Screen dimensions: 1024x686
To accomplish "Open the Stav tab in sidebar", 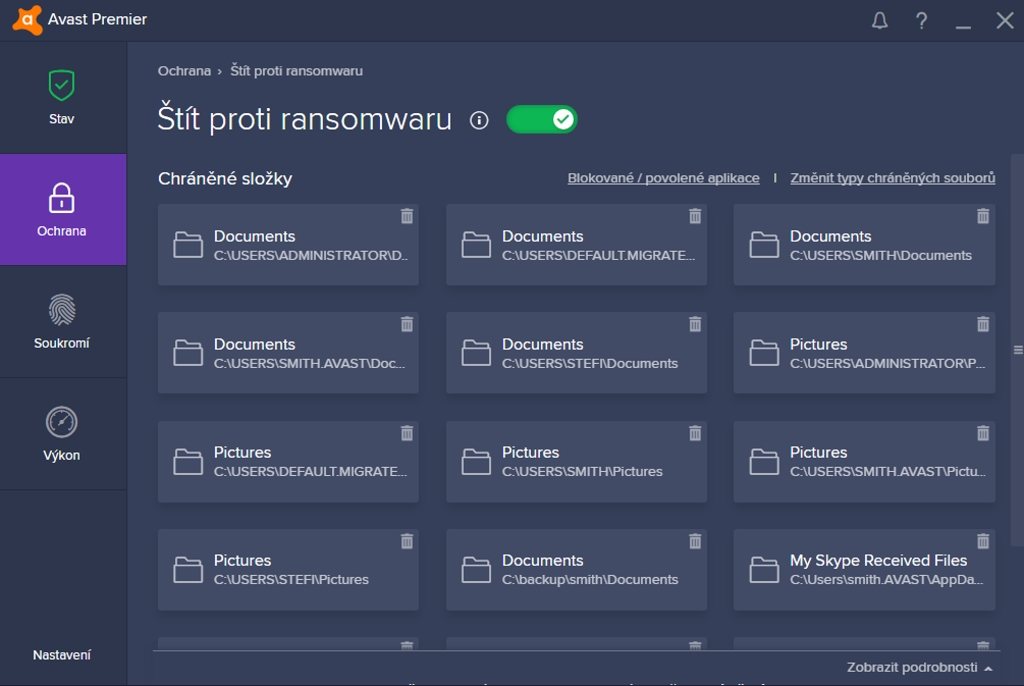I will pos(62,98).
